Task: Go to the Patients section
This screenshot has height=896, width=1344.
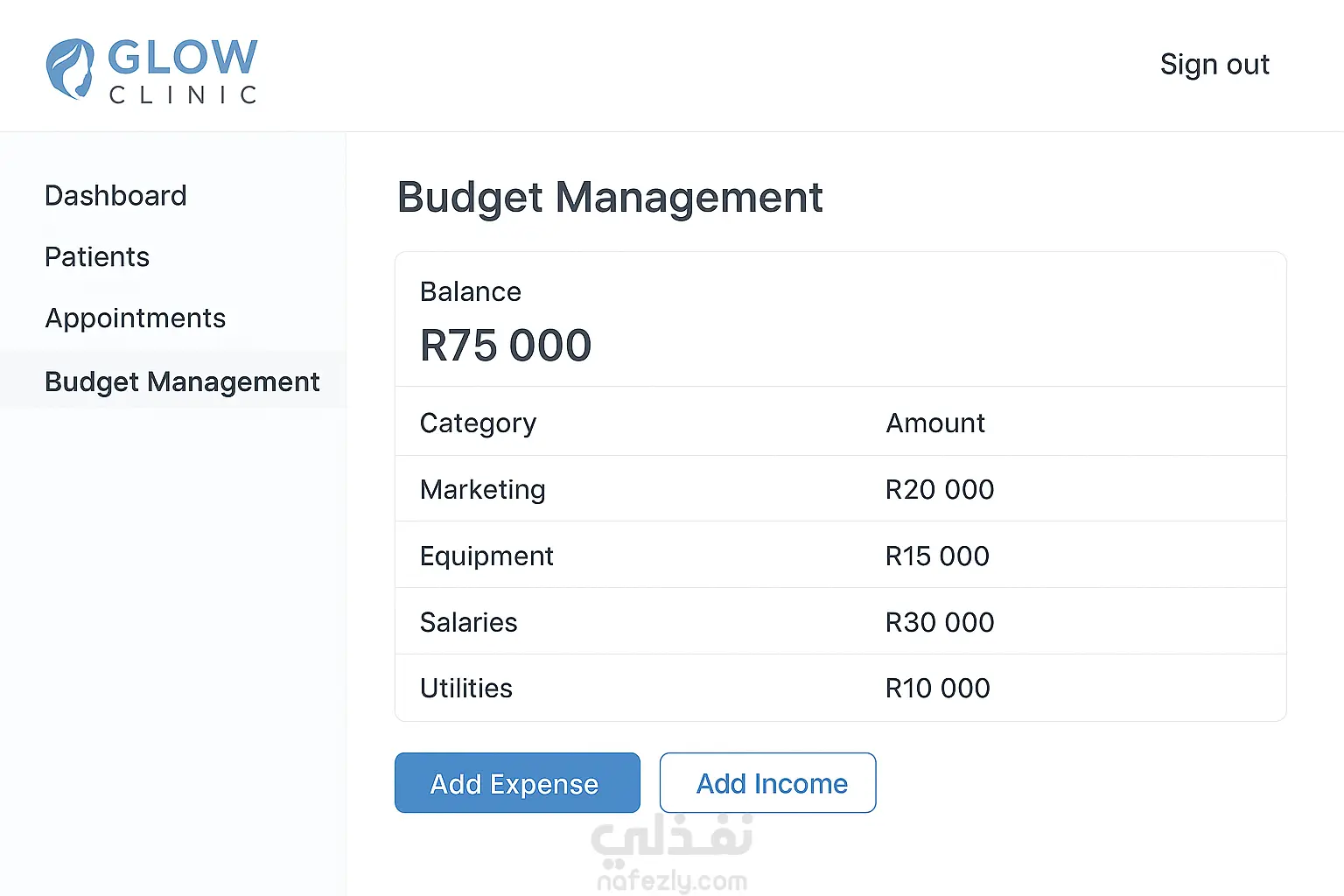Action: (x=97, y=256)
